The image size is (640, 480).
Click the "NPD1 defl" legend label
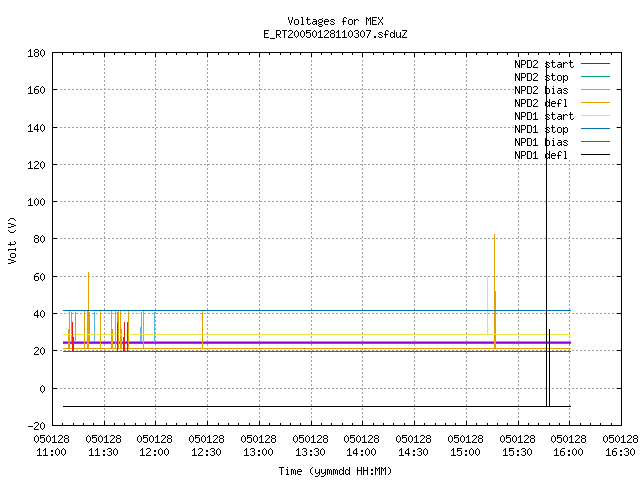pos(541,155)
